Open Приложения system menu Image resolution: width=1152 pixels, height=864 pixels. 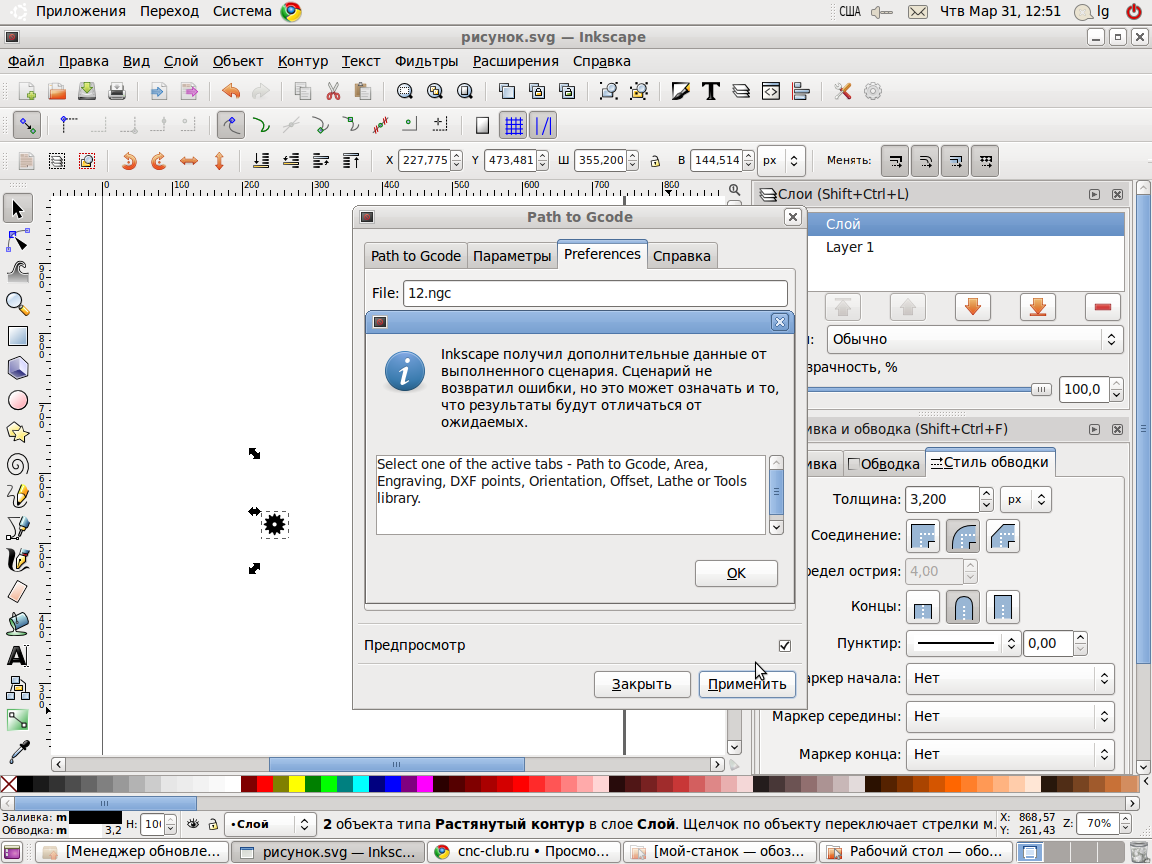(x=81, y=11)
